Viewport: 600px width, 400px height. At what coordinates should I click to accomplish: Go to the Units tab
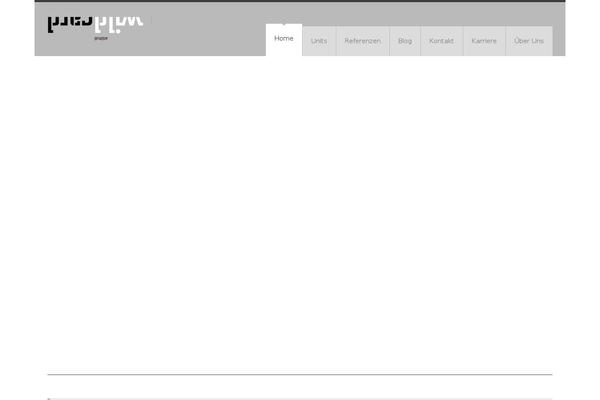[319, 41]
